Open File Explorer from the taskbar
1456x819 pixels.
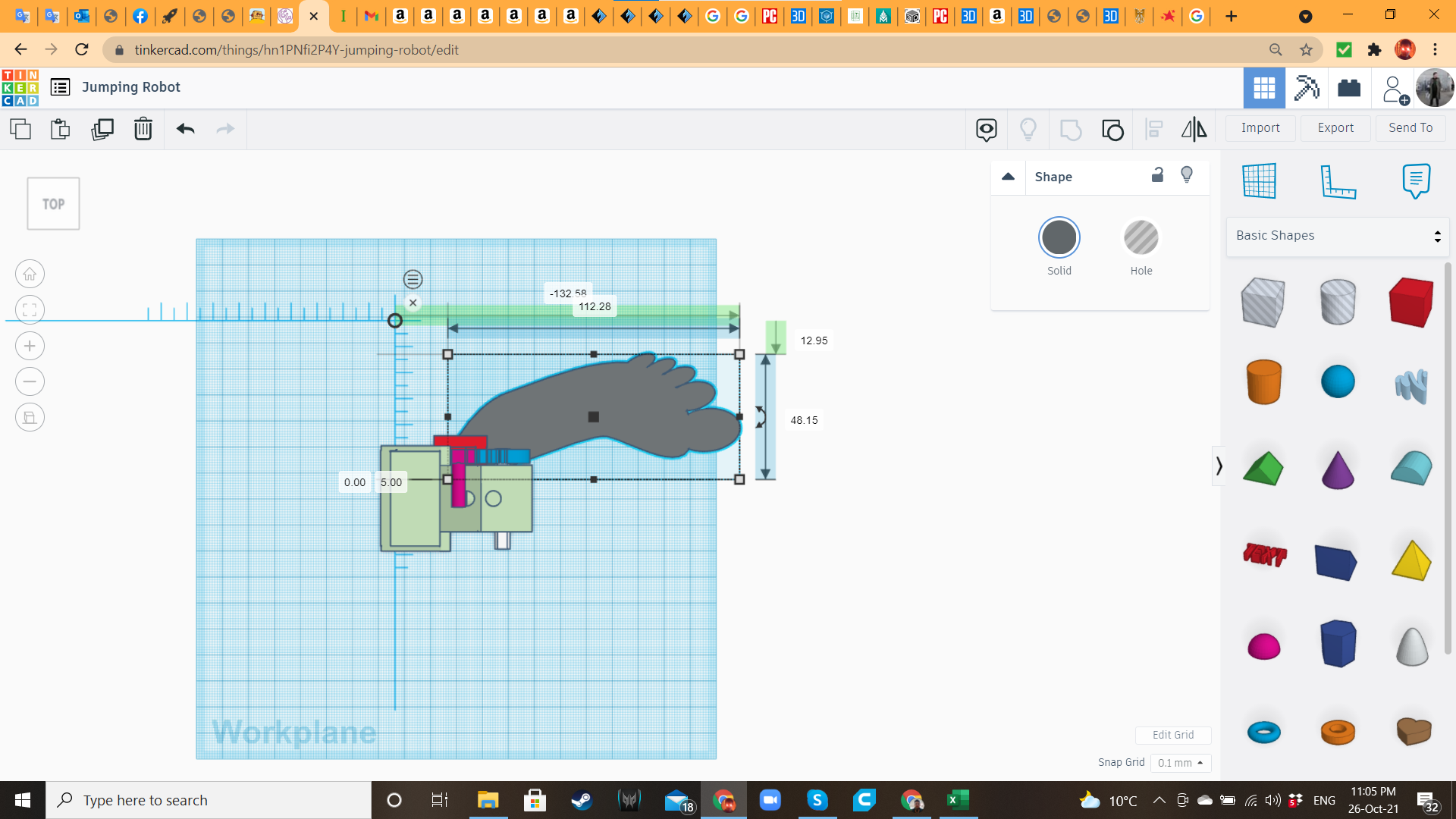pyautogui.click(x=488, y=800)
